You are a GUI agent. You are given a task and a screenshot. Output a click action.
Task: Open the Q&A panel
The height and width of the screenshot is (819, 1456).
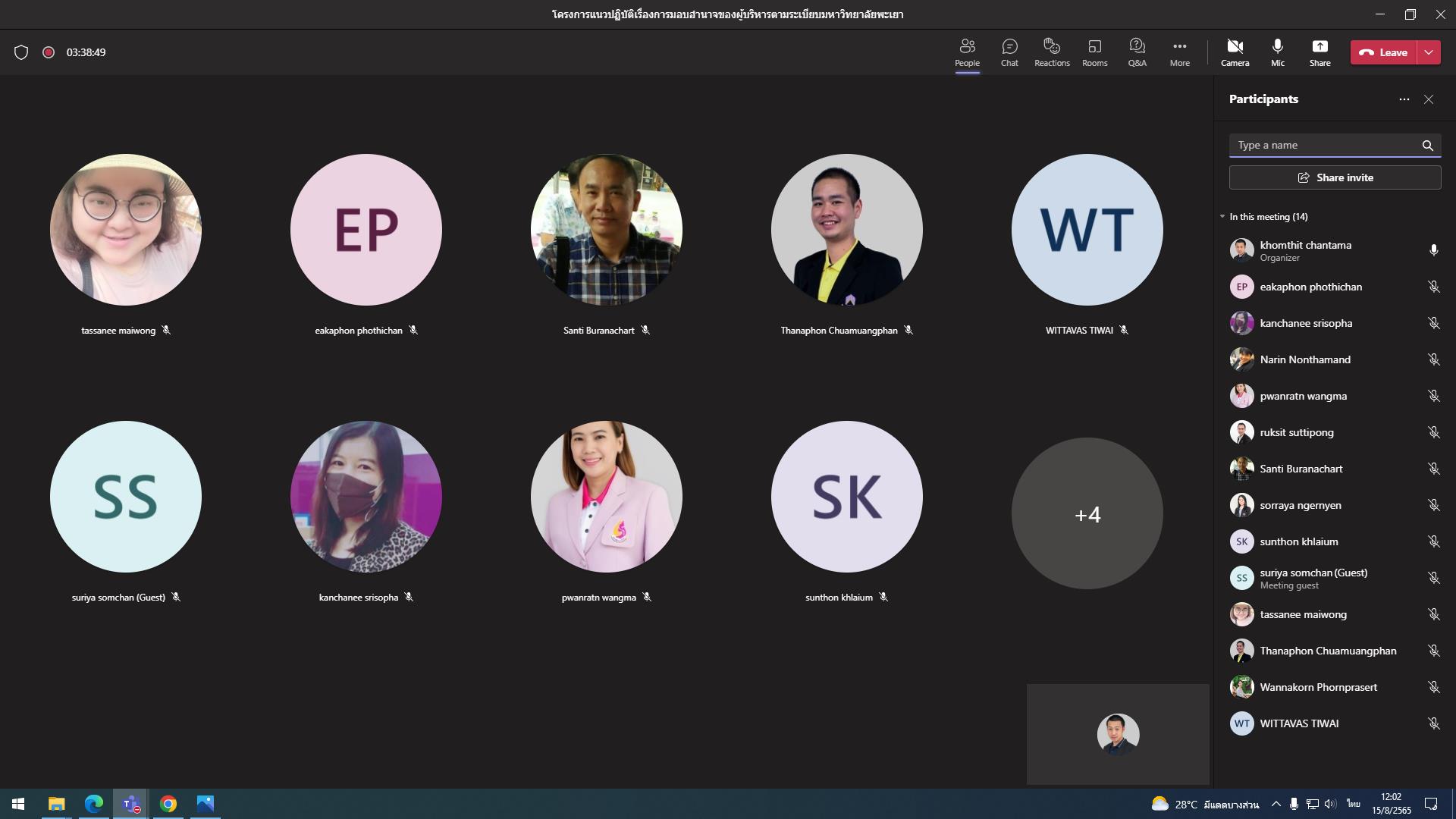tap(1137, 53)
